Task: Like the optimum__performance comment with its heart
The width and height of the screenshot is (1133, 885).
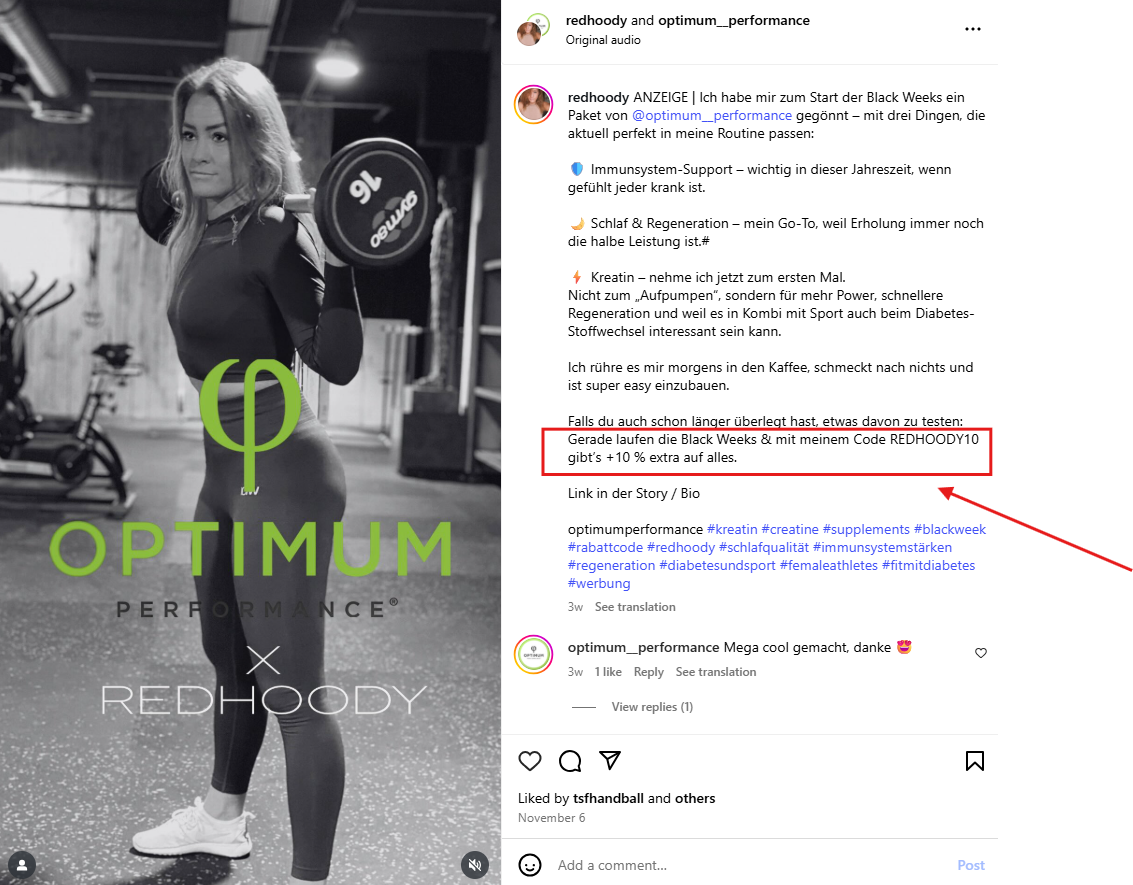Action: (x=981, y=653)
